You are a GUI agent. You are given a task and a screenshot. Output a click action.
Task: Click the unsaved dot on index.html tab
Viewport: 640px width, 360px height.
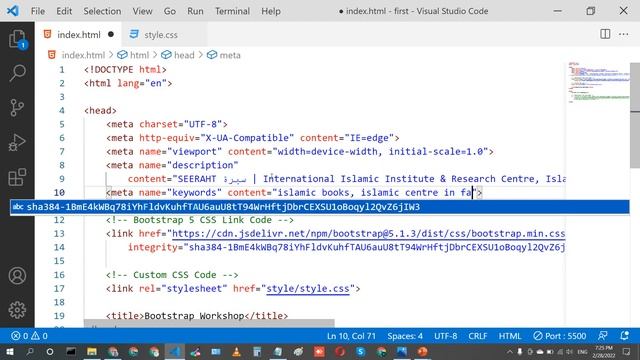(111, 34)
